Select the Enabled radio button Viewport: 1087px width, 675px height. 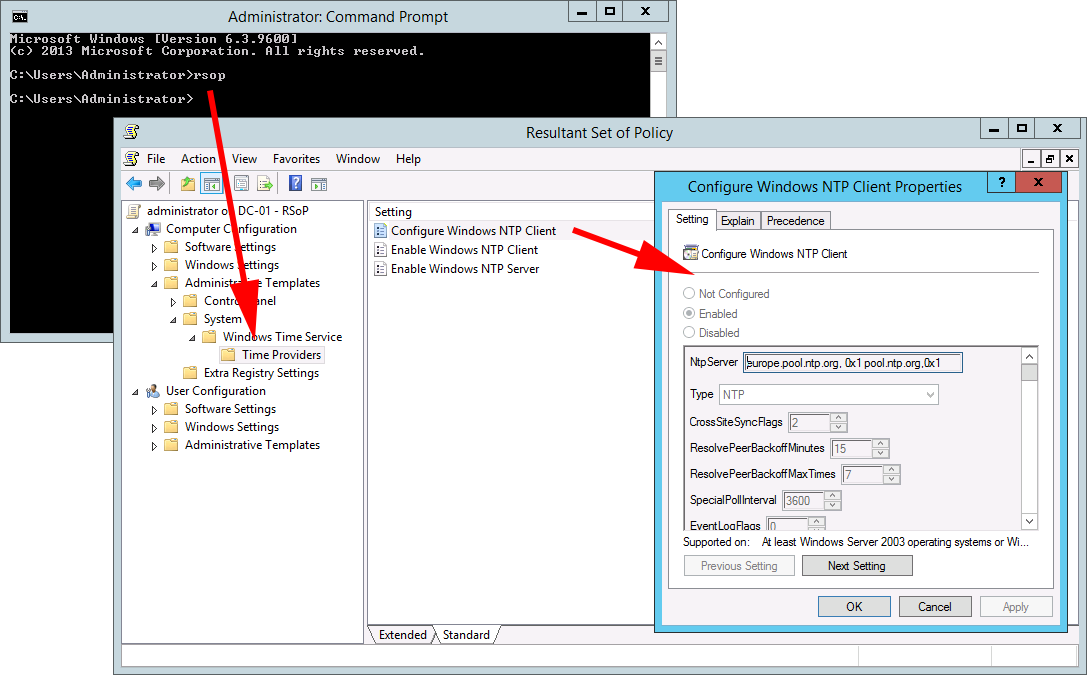[x=688, y=313]
